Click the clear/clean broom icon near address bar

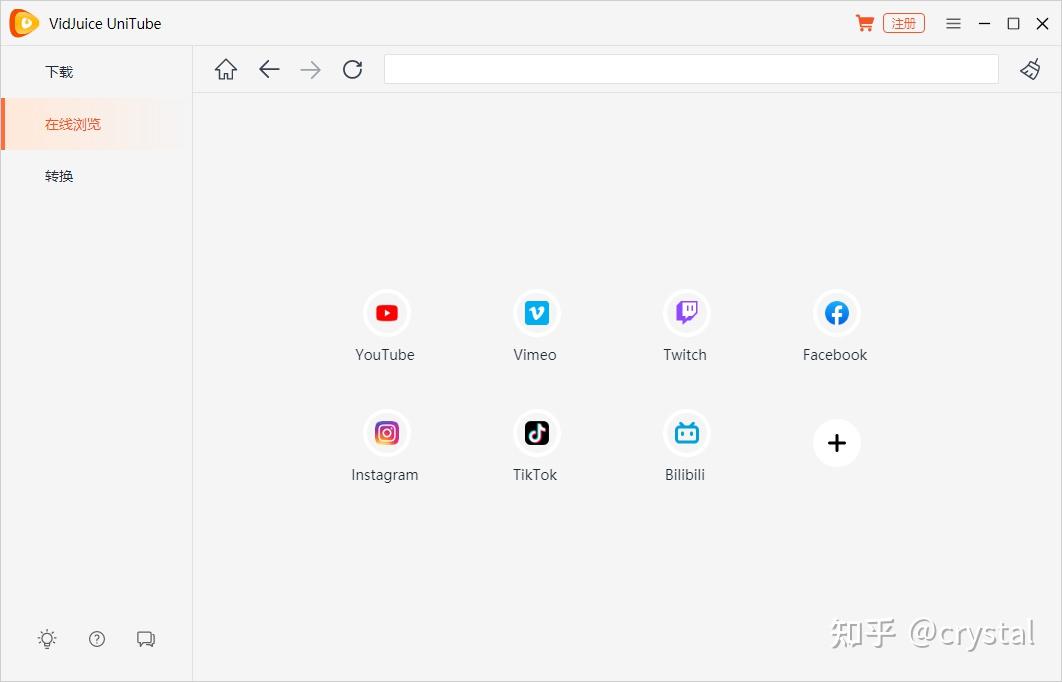pyautogui.click(x=1030, y=69)
